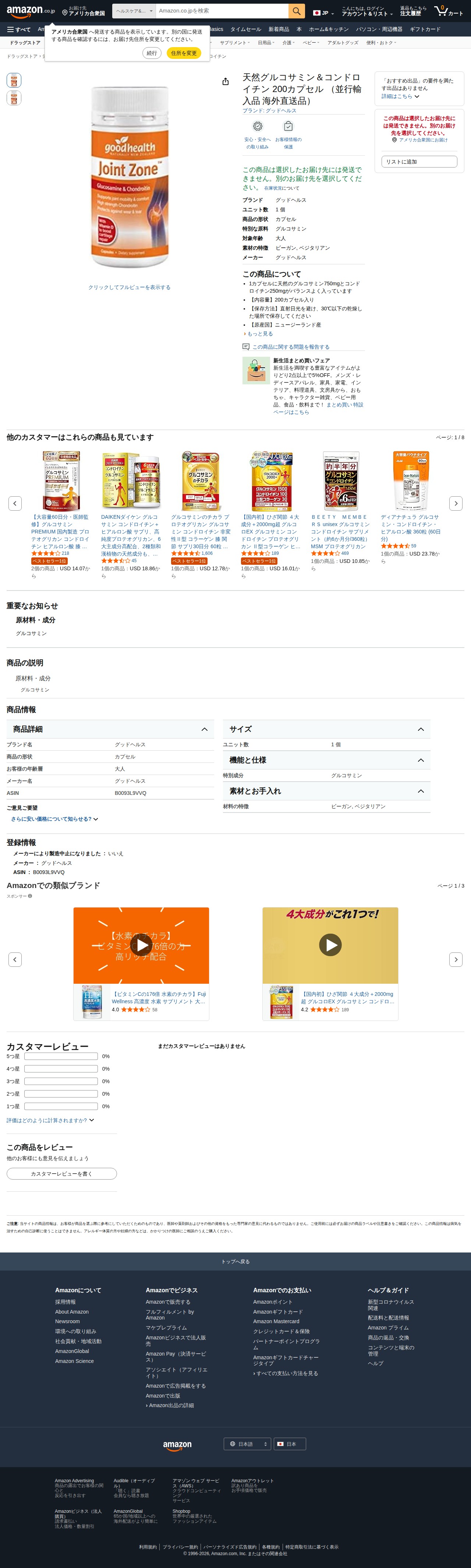Viewport: 471px width, 1568px height.
Task: Focus the Amazon.co.jp search field
Action: [x=222, y=11]
